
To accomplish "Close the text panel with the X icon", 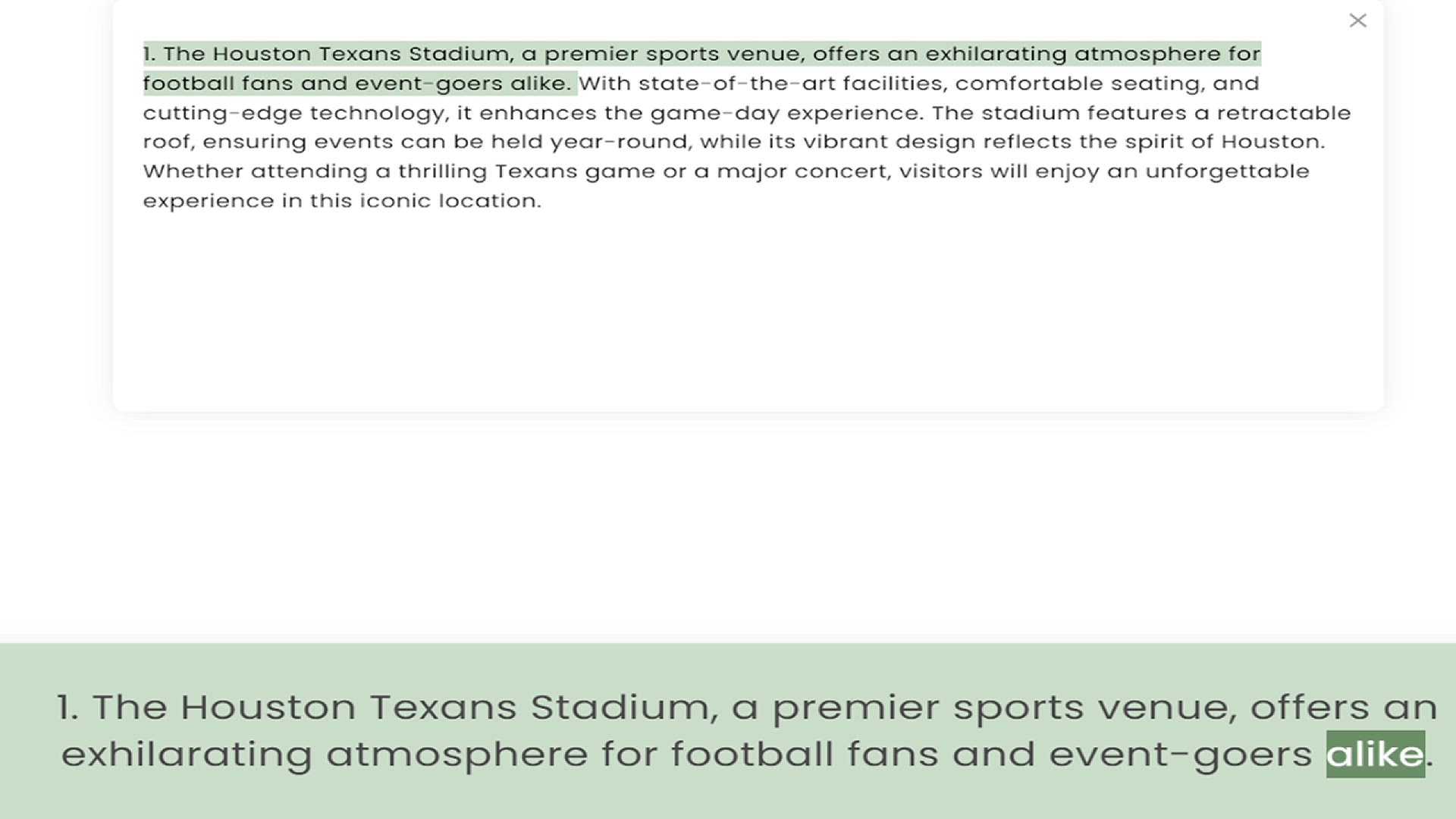I will coord(1357,20).
